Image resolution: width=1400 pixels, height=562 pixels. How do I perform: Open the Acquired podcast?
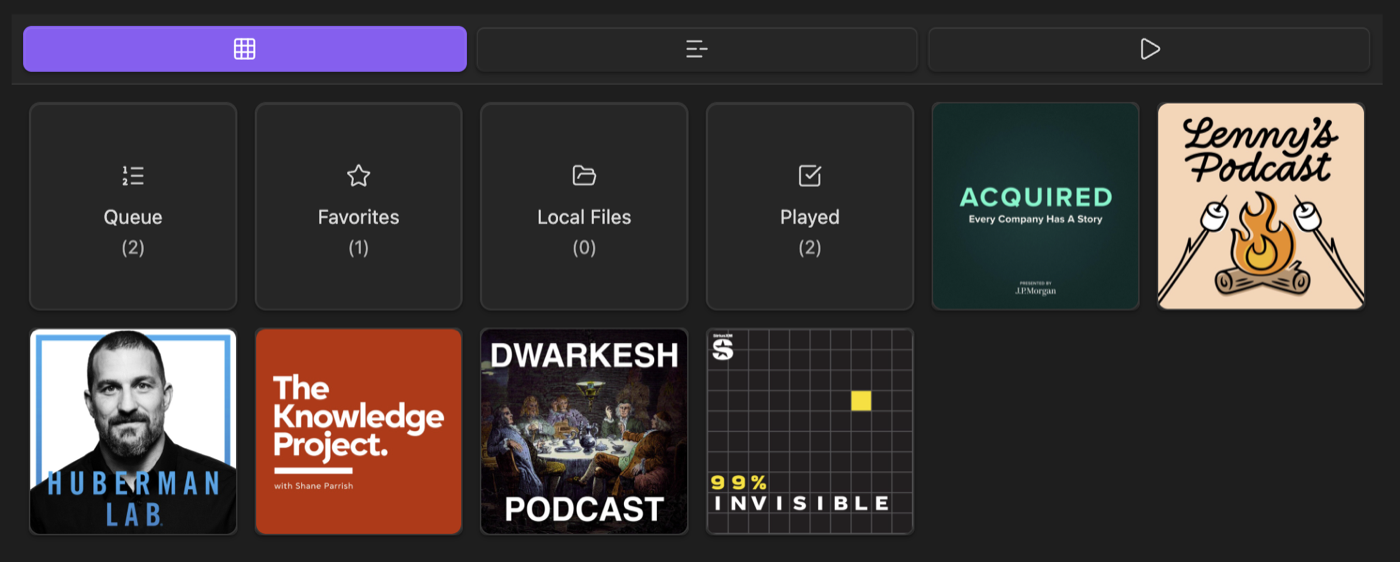point(1036,206)
